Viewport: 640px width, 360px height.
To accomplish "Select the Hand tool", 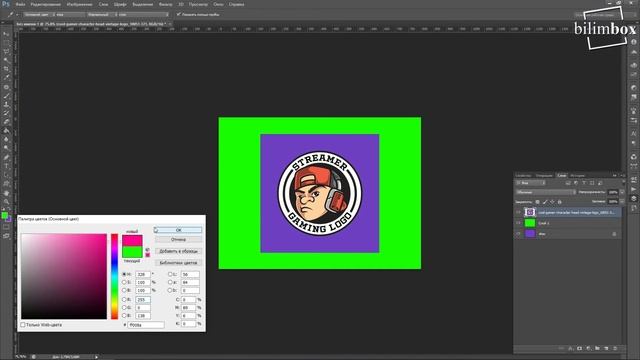I will [x=6, y=193].
